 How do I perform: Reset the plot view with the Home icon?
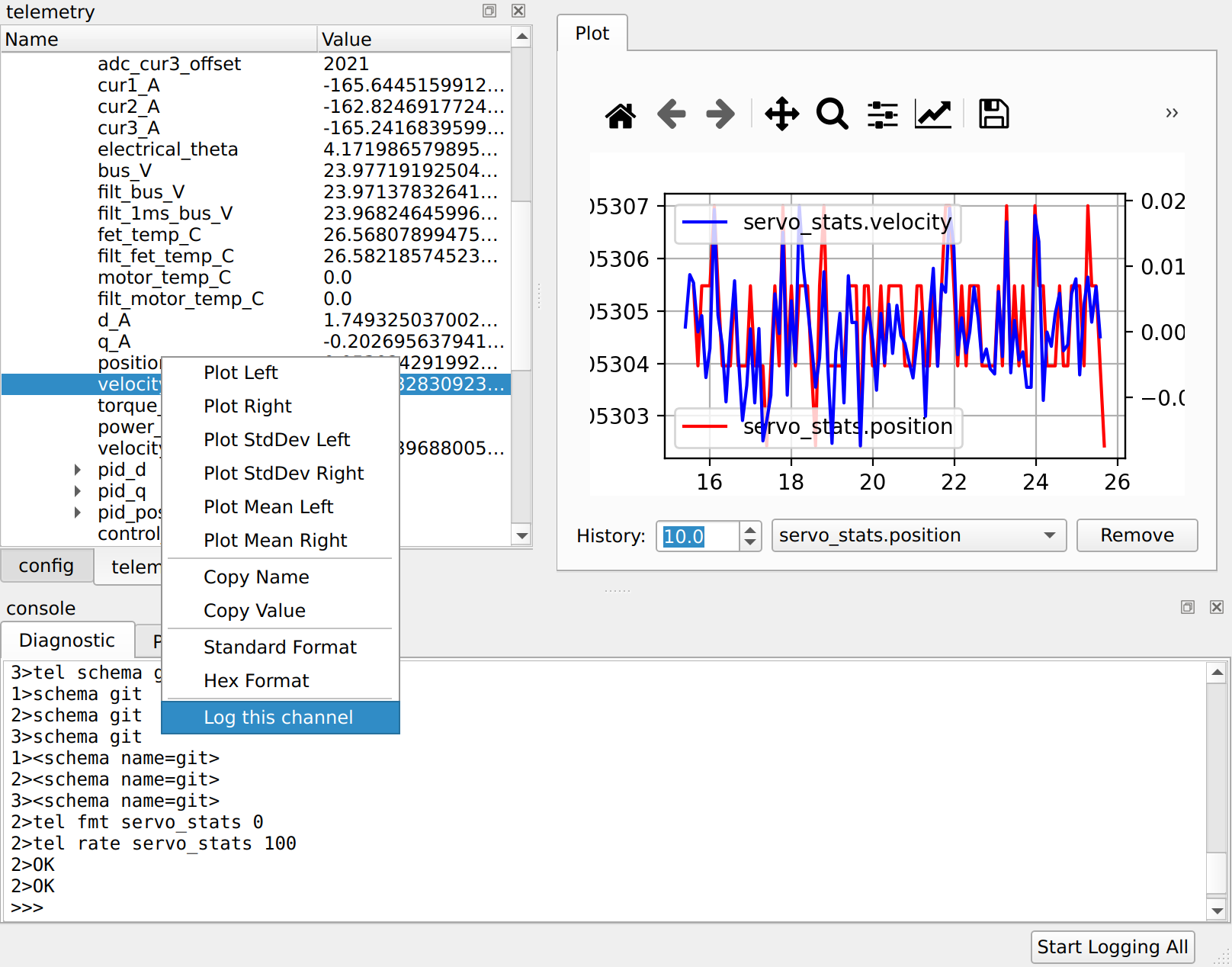click(621, 113)
